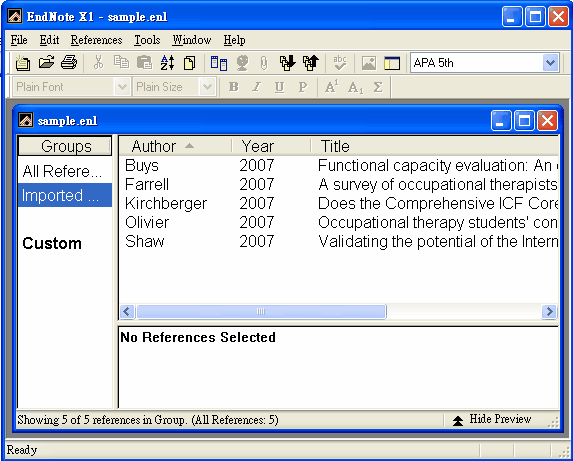Open the Tools menu
This screenshot has height=461, width=573.
click(x=147, y=40)
